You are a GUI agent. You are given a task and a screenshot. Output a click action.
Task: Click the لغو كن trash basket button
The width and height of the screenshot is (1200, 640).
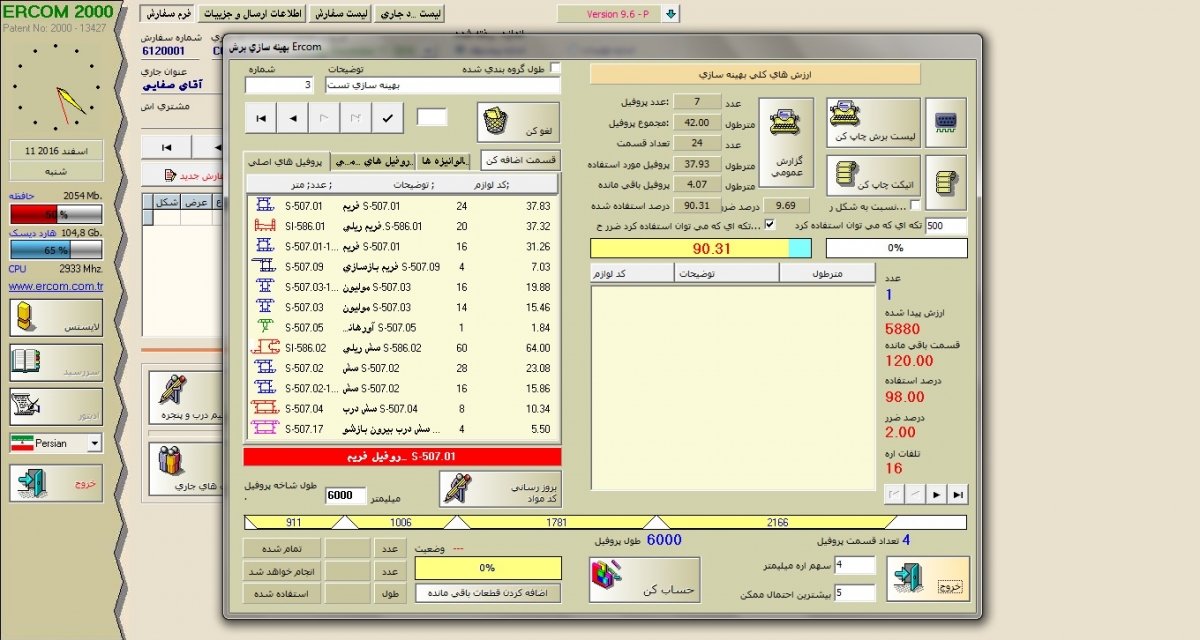coord(518,123)
